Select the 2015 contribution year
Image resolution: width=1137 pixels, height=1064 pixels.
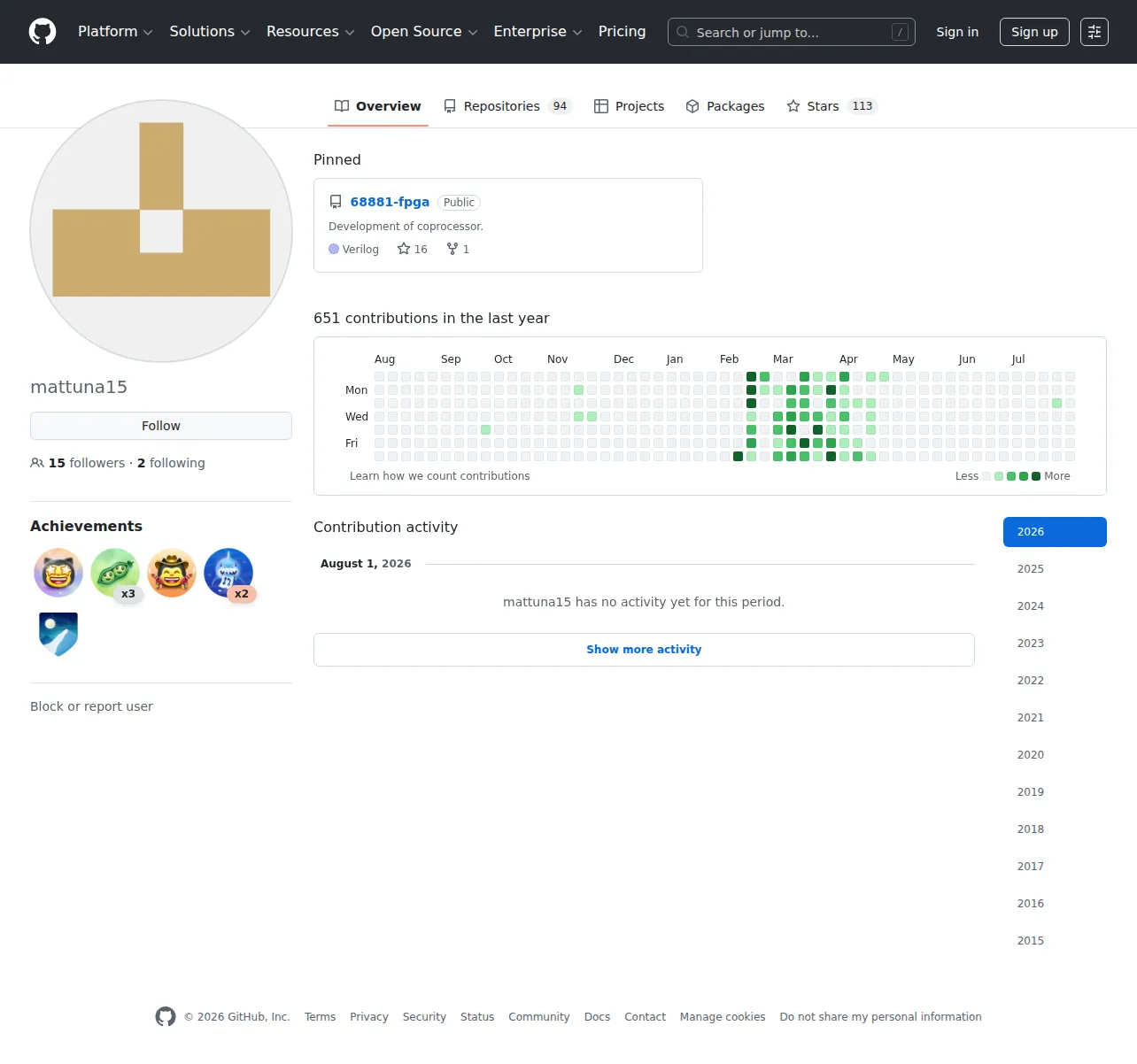[x=1055, y=941]
